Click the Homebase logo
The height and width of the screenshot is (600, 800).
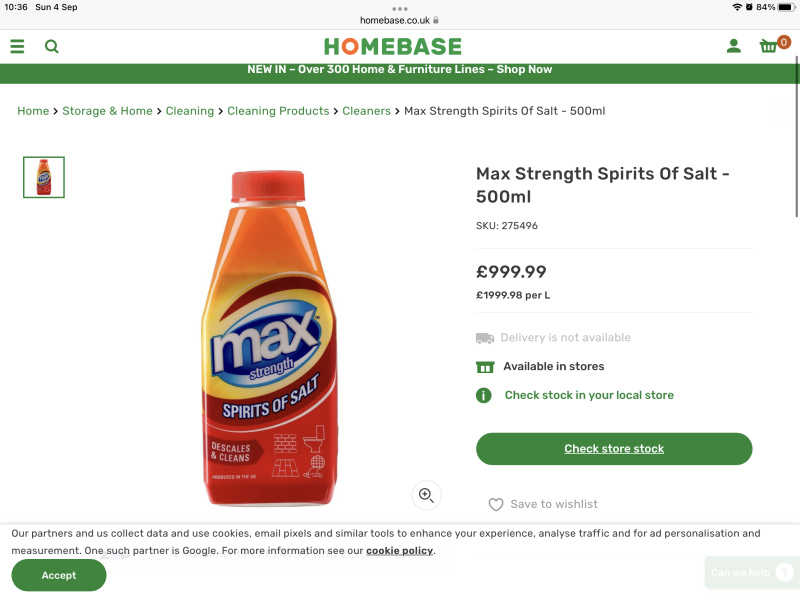pos(393,46)
